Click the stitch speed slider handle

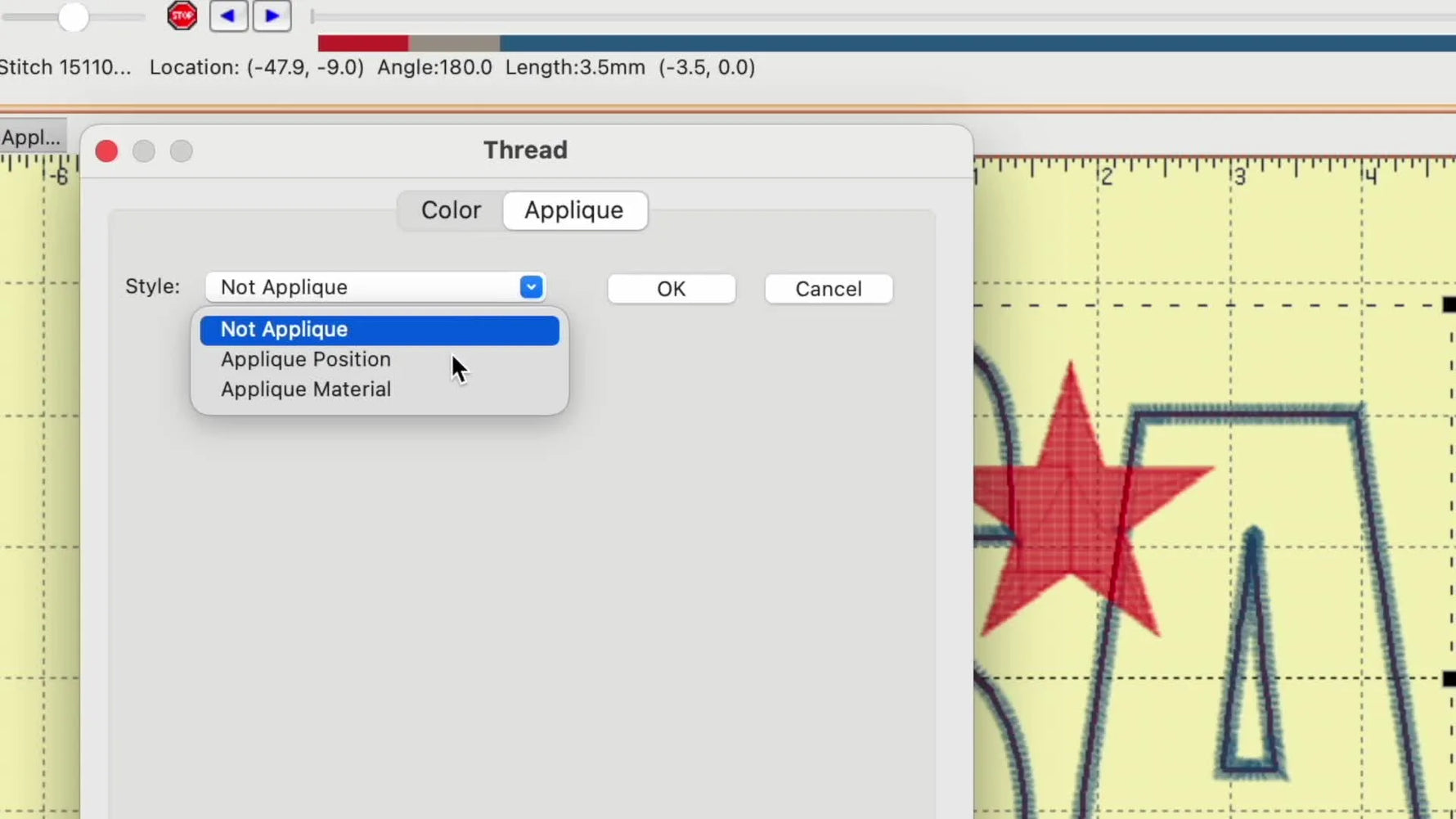coord(74,16)
